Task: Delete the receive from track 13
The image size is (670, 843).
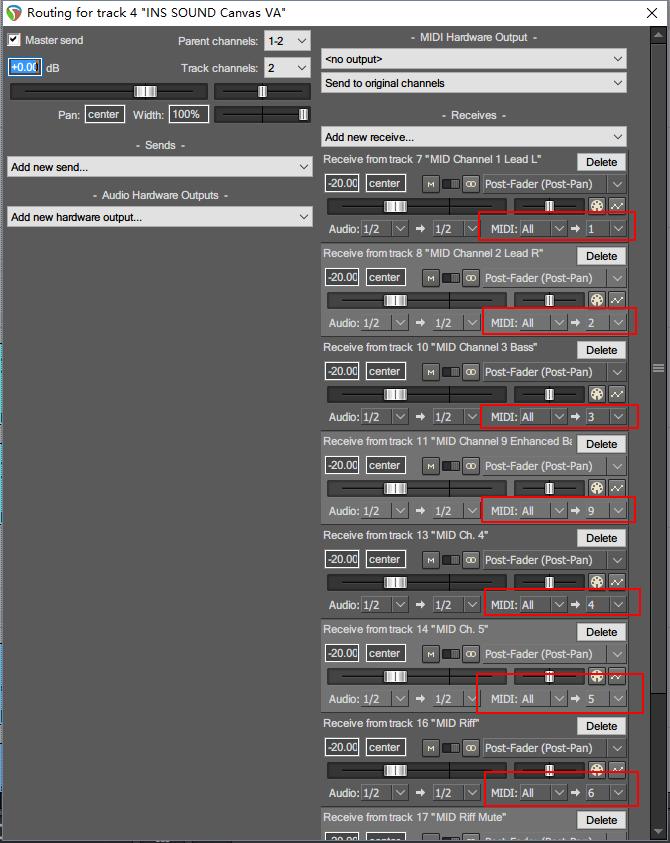Action: click(x=601, y=539)
